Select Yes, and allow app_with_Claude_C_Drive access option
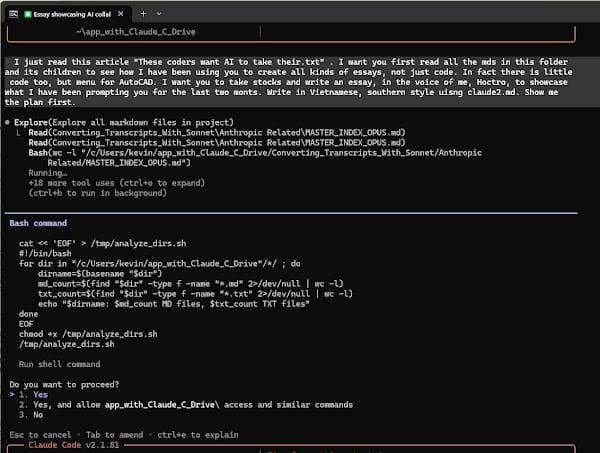 [185, 405]
